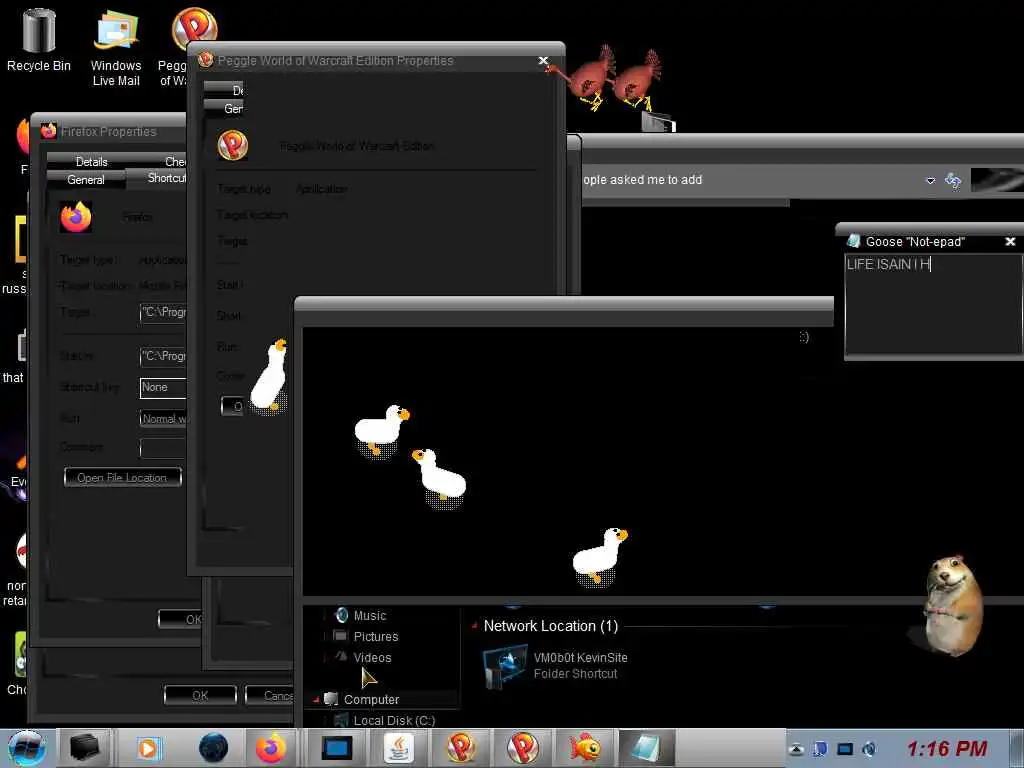1024x768 pixels.
Task: Click the Firefox Properties title bar icon
Action: [48, 131]
